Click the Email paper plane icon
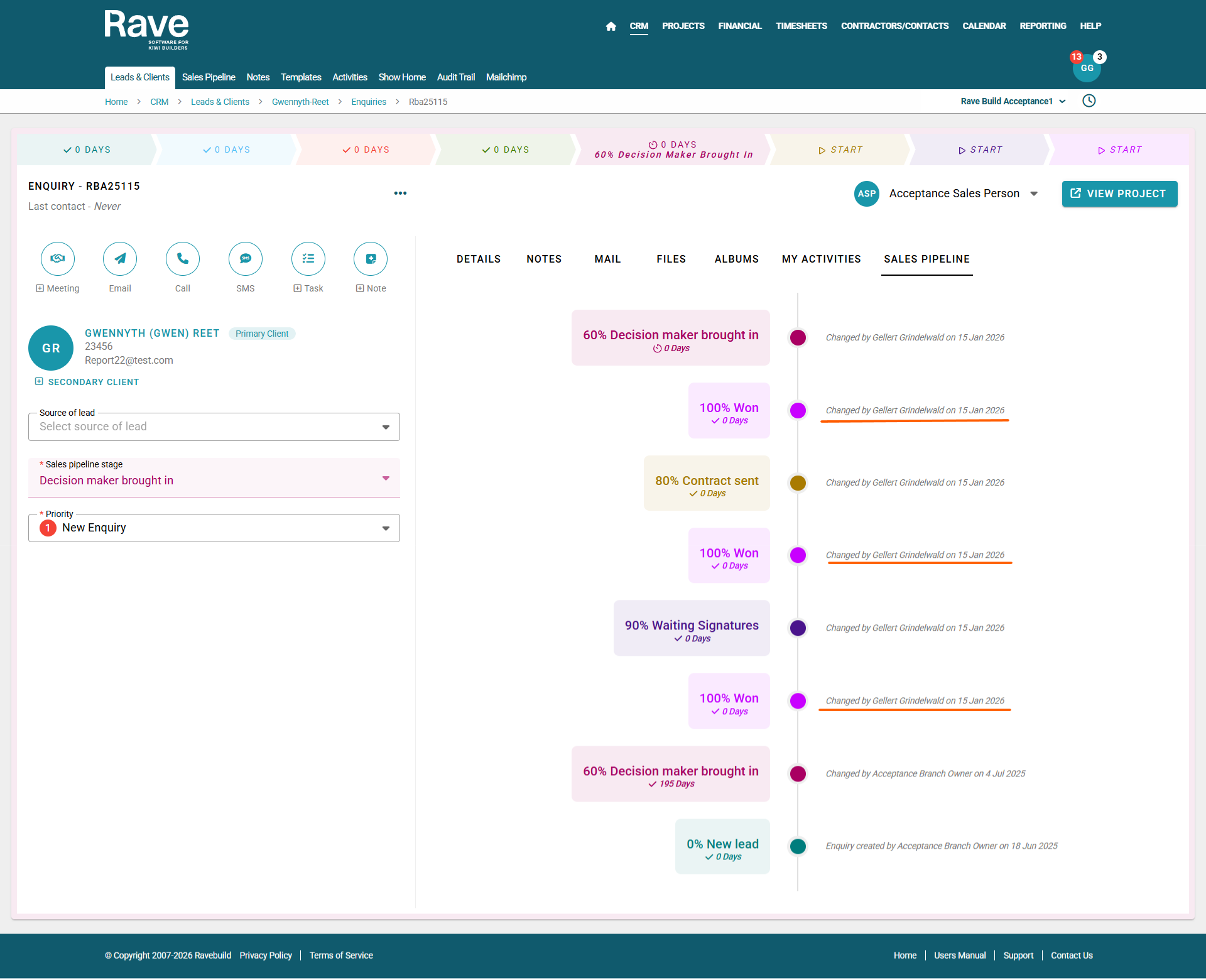Image resolution: width=1206 pixels, height=980 pixels. [x=120, y=259]
